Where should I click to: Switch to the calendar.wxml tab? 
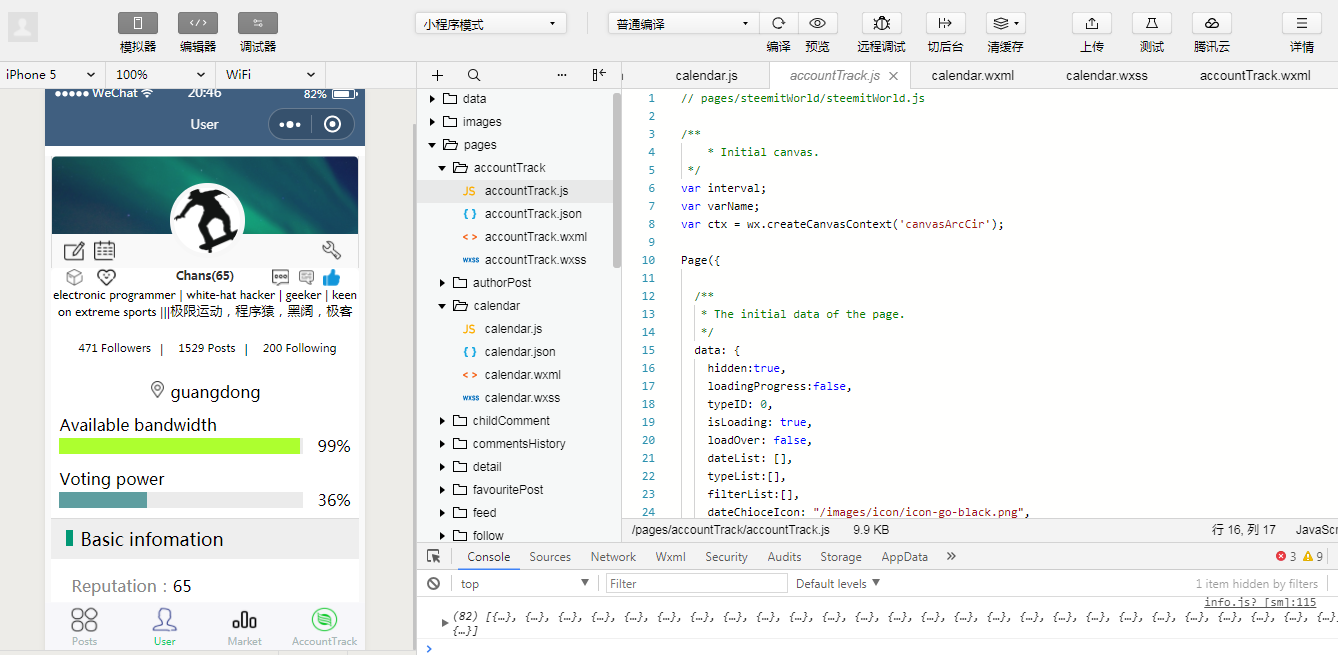(x=972, y=75)
